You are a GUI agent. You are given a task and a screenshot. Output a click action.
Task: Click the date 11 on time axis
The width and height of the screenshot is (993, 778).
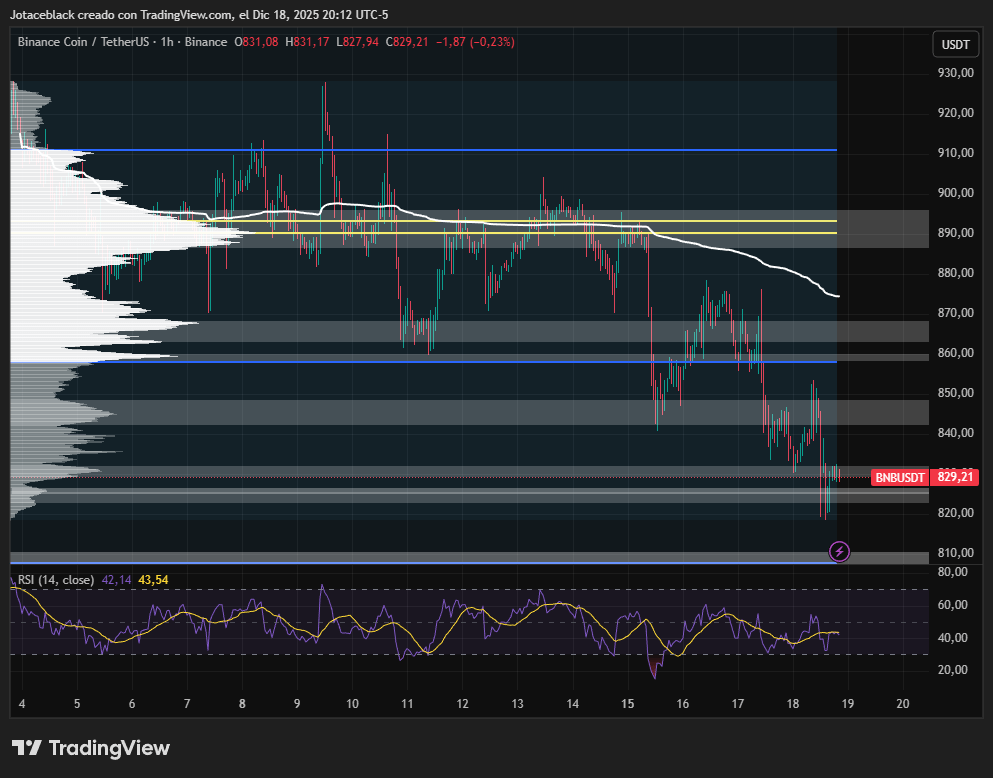[x=407, y=704]
